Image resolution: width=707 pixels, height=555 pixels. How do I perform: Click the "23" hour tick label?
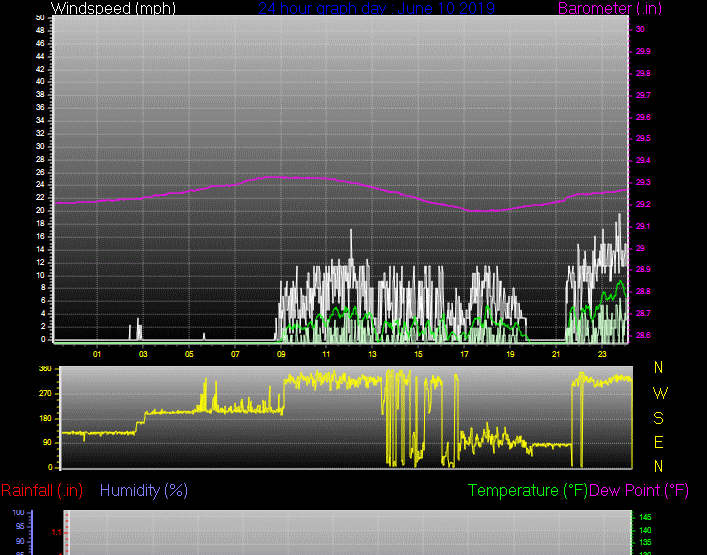pyautogui.click(x=602, y=354)
